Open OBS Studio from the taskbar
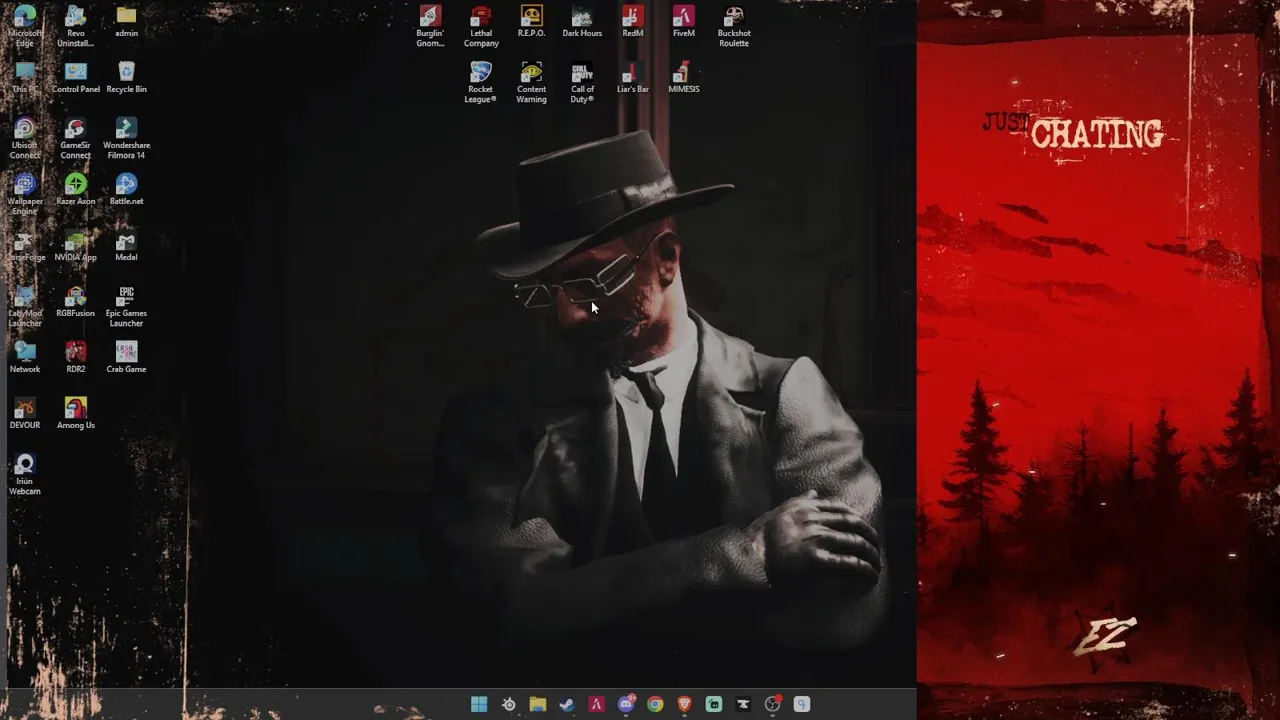1280x720 pixels. [772, 704]
